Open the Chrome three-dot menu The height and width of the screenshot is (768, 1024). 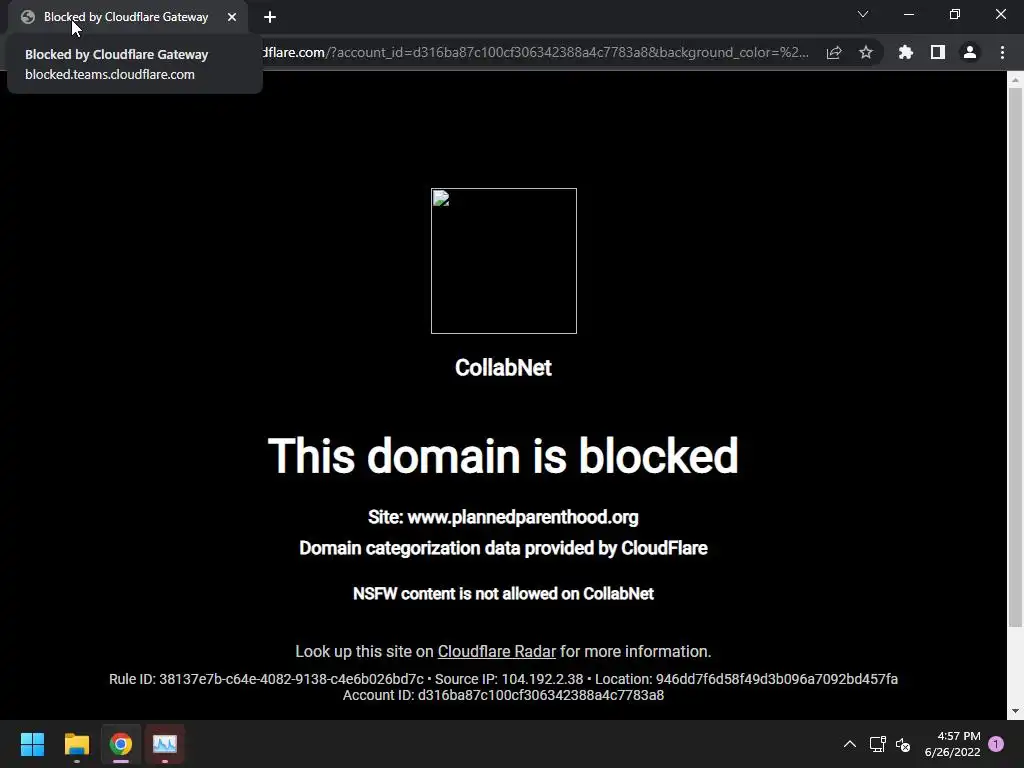click(x=1002, y=52)
